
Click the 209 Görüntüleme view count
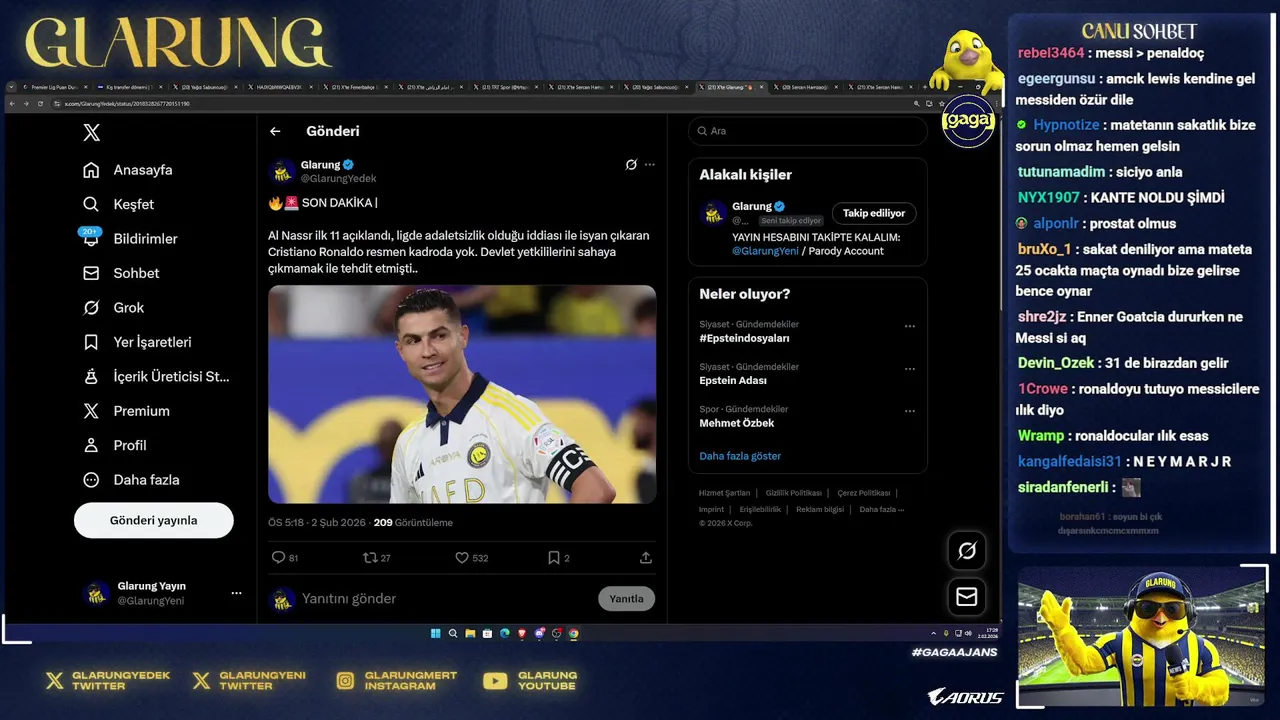[413, 523]
